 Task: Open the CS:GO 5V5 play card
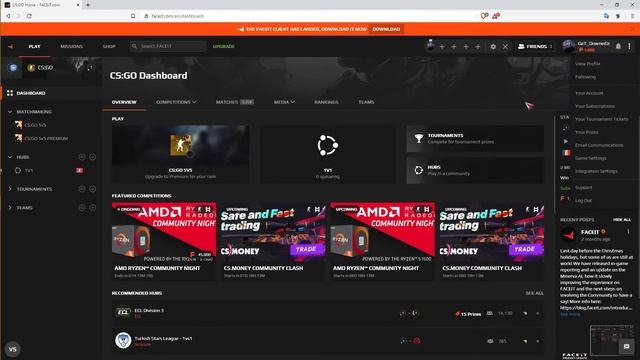coord(180,154)
